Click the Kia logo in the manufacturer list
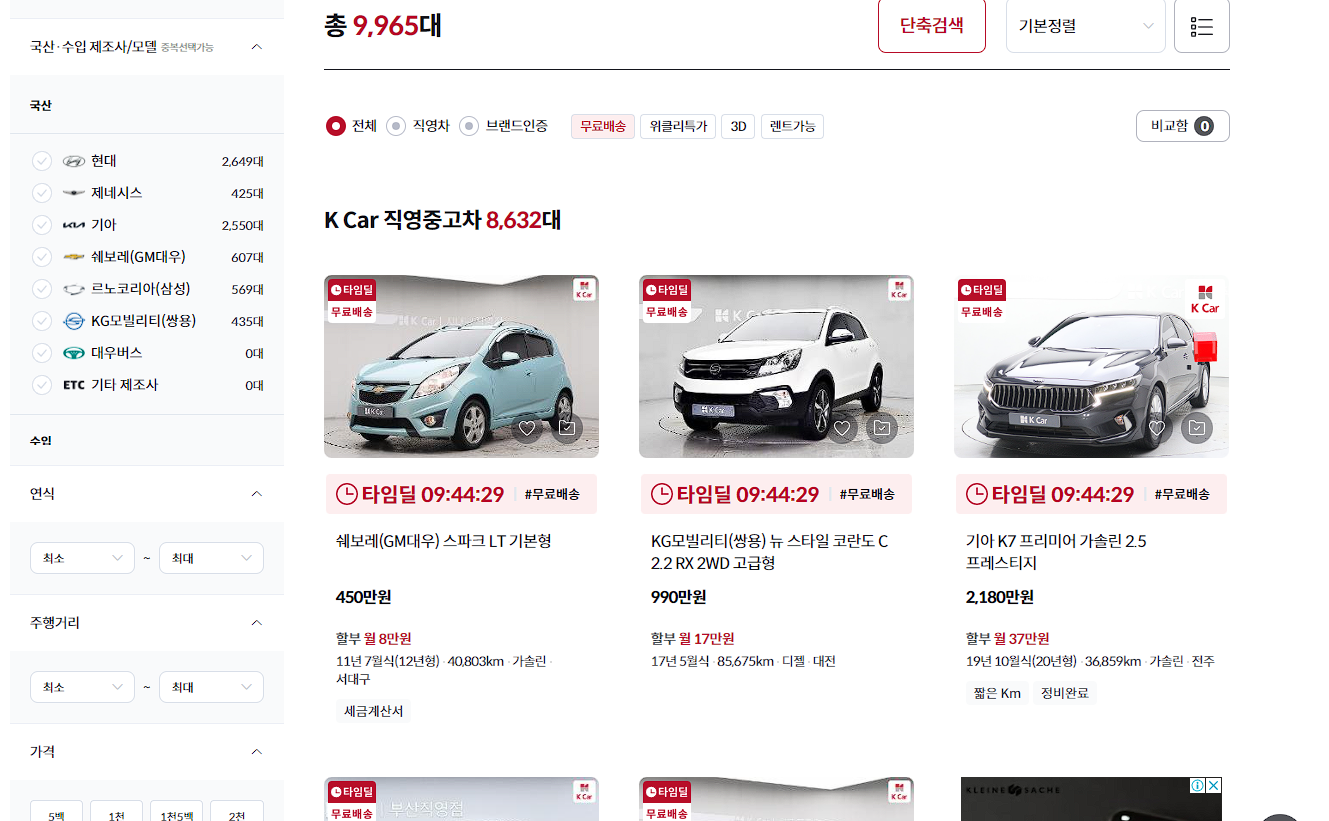Viewport: 1329px width, 821px height. click(x=74, y=224)
